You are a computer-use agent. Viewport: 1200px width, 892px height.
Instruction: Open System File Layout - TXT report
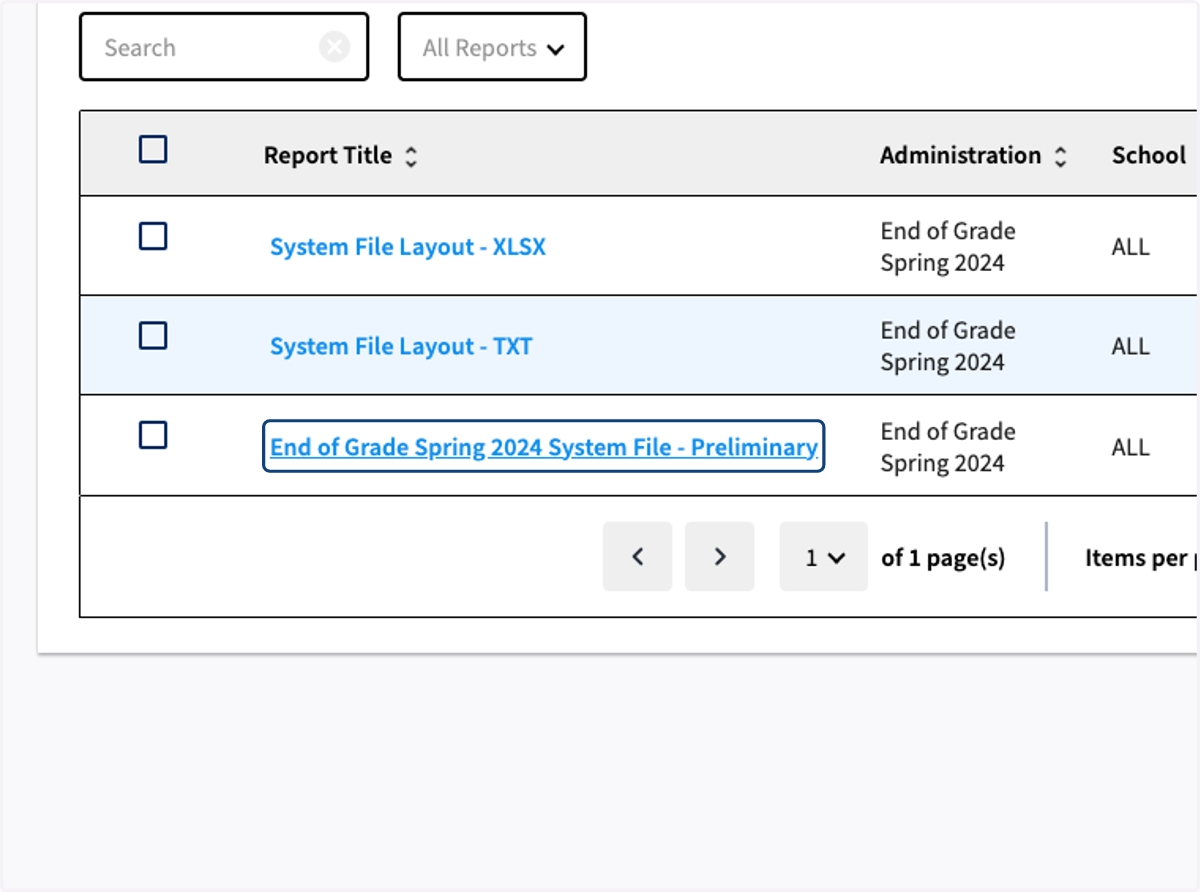[401, 347]
